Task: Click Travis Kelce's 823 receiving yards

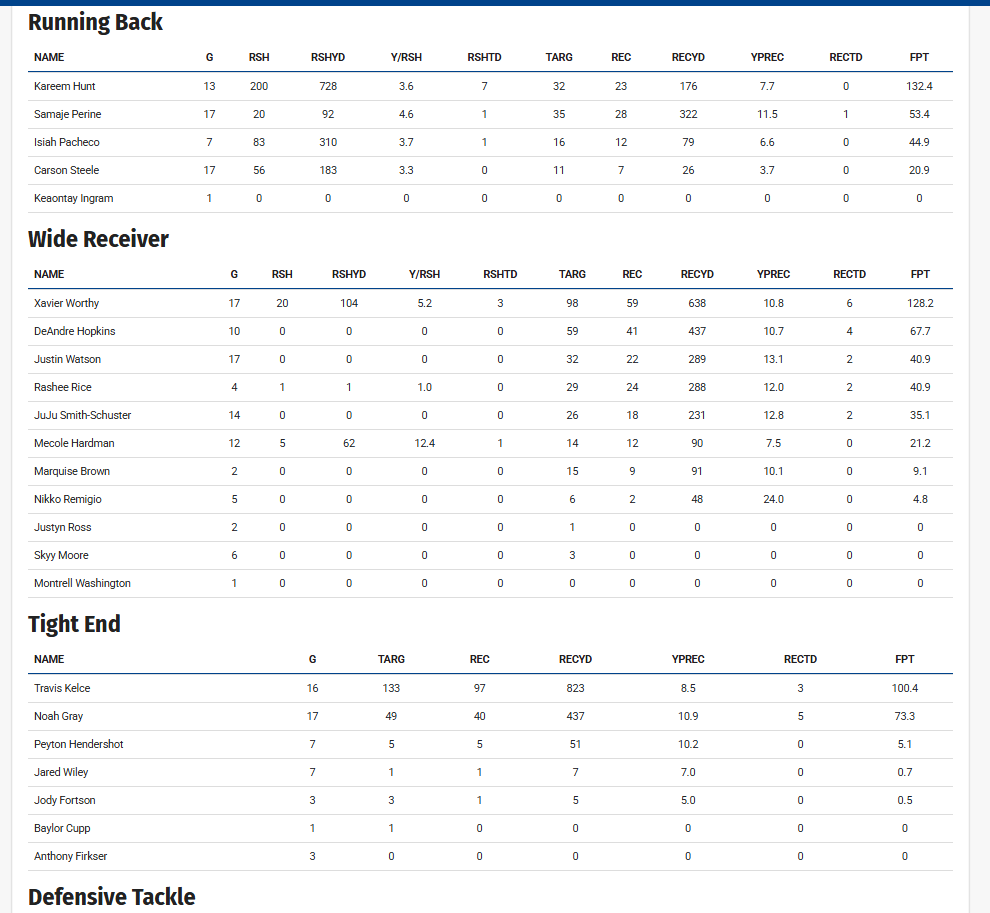Action: coord(575,688)
